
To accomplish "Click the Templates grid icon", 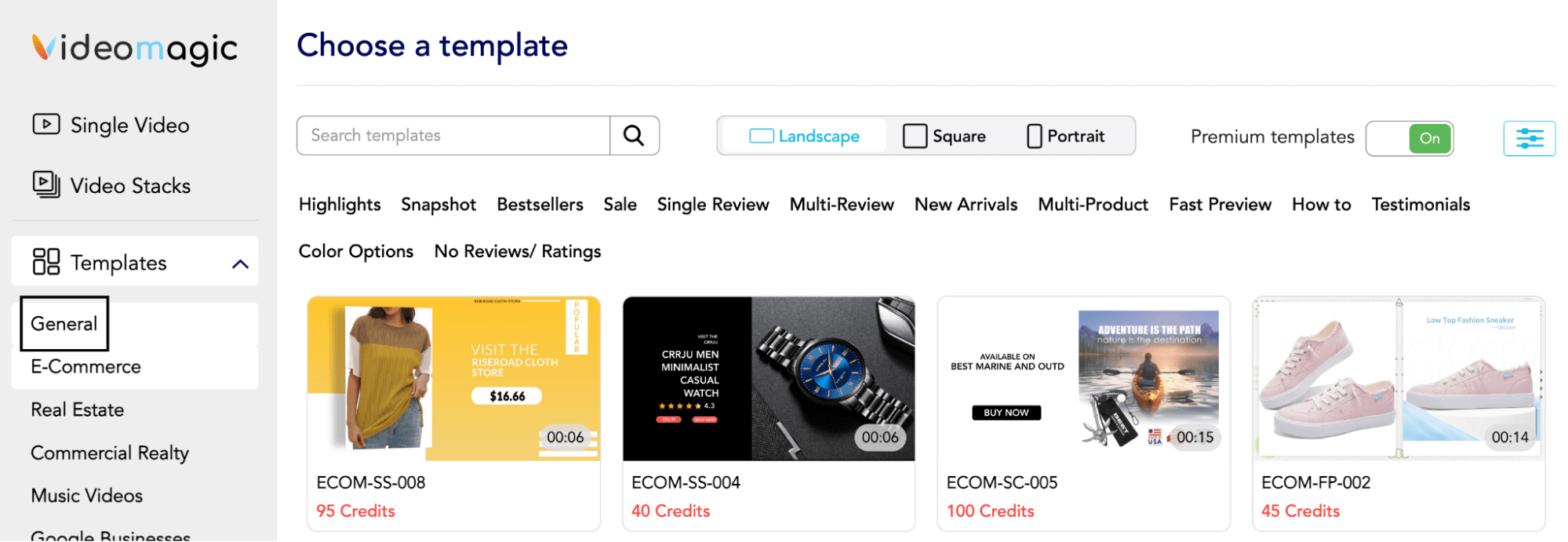I will pos(46,262).
